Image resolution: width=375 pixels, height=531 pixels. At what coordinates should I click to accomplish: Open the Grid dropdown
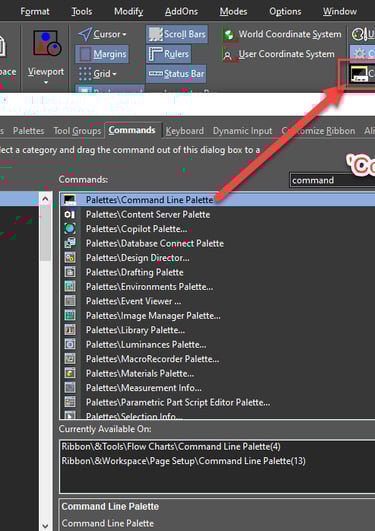point(98,73)
